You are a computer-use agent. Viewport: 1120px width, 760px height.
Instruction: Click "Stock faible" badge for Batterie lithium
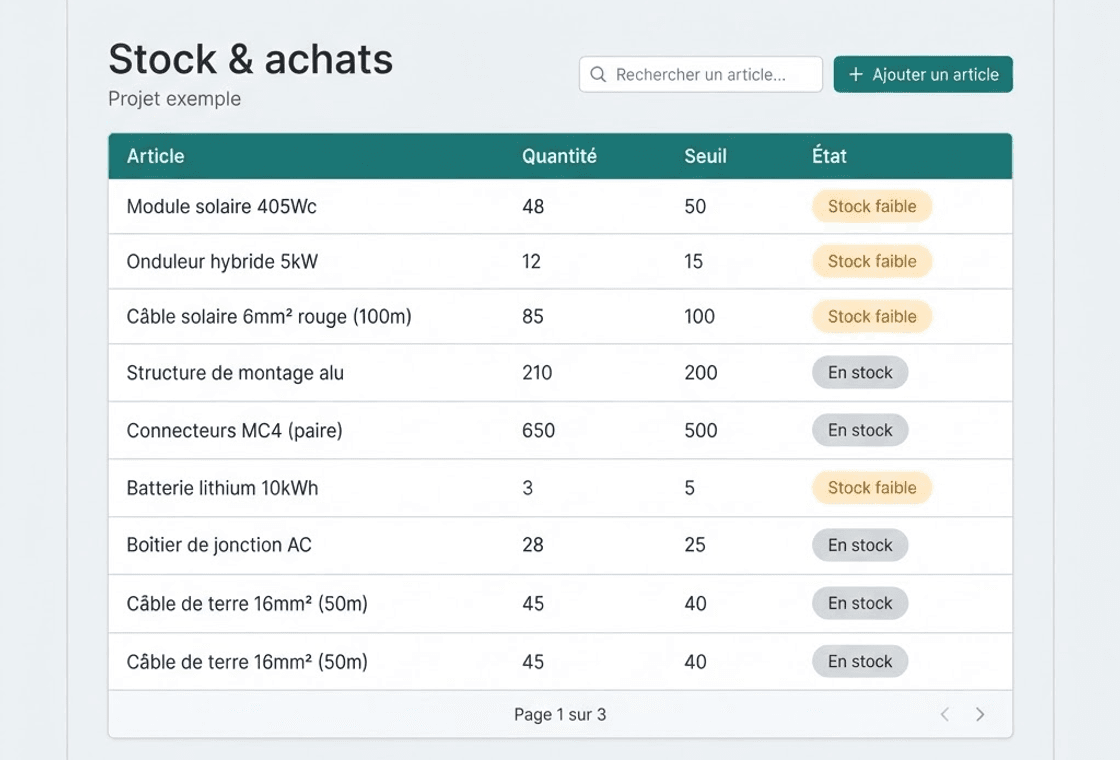(871, 488)
